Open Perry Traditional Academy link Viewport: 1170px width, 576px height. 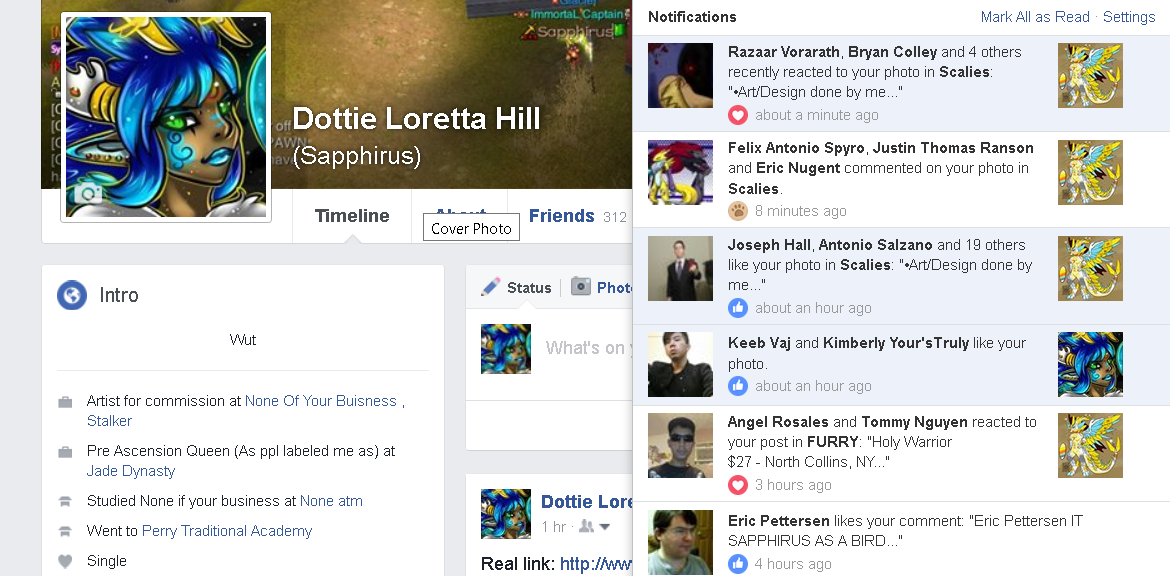[x=227, y=530]
